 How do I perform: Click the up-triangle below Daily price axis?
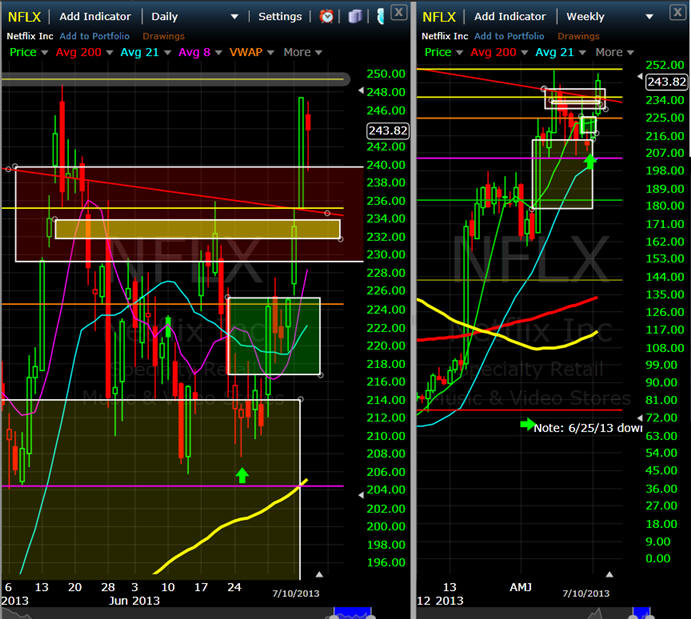pyautogui.click(x=319, y=575)
